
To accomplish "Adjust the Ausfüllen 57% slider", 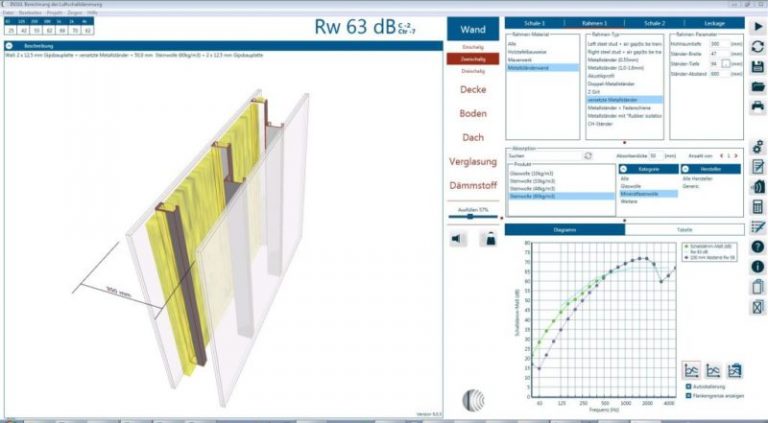I will (x=472, y=216).
